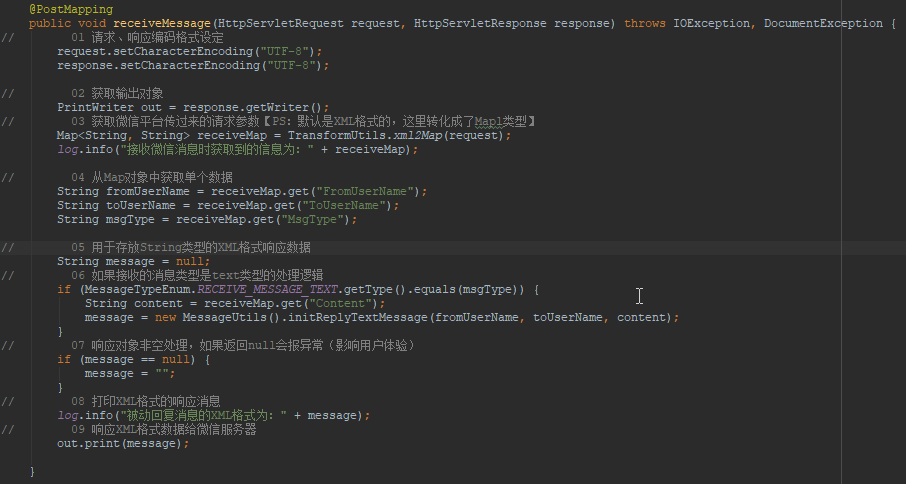Click the "MsgType" string literal

(312, 219)
